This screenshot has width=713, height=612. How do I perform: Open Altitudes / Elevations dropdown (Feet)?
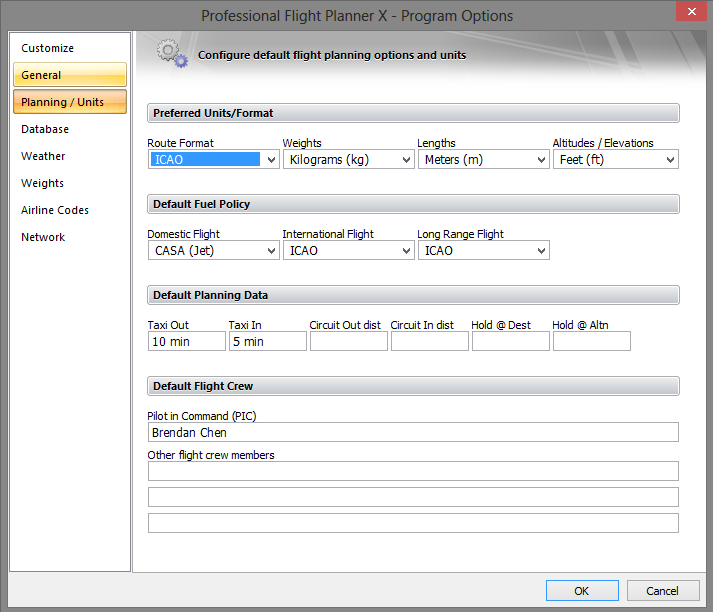616,159
